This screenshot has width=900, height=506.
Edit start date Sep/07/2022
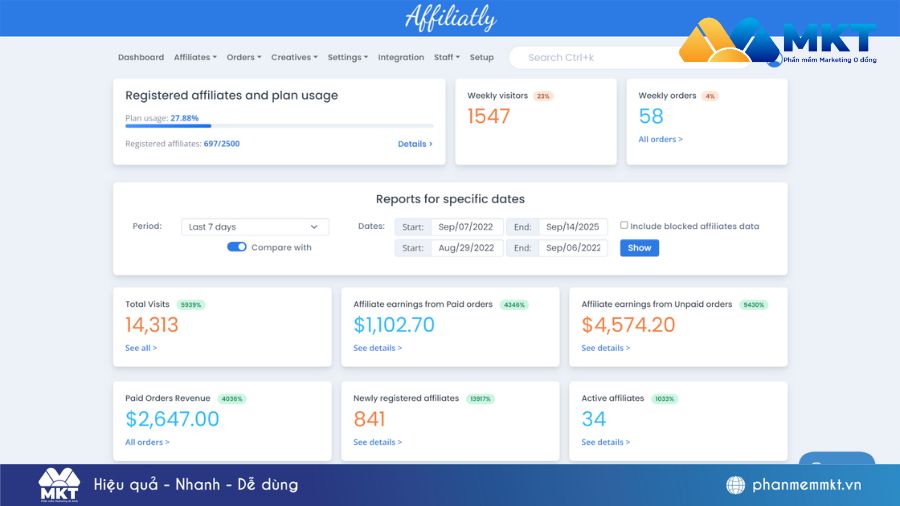pyautogui.click(x=467, y=227)
